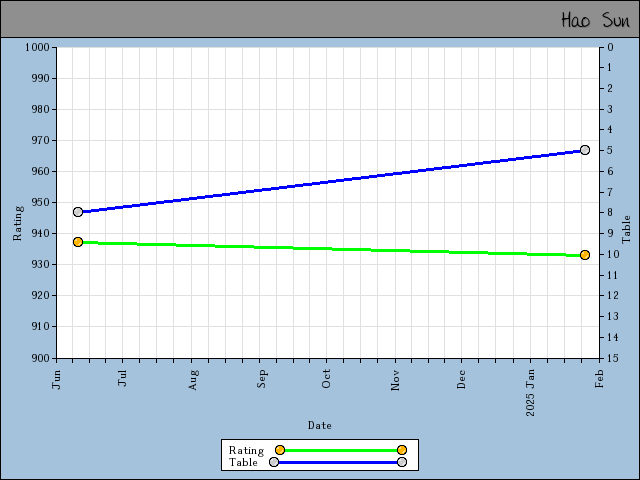640x480 pixels.
Task: Click the 950 rating axis label
Action: click(40, 202)
